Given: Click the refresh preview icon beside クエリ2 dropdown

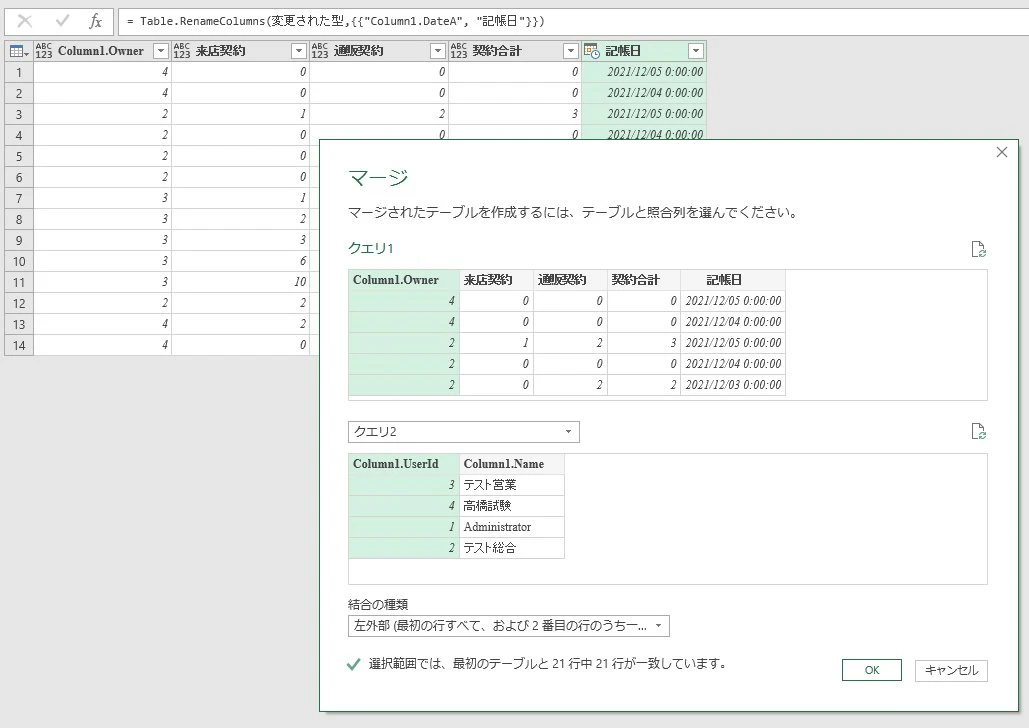Looking at the screenshot, I should [978, 431].
